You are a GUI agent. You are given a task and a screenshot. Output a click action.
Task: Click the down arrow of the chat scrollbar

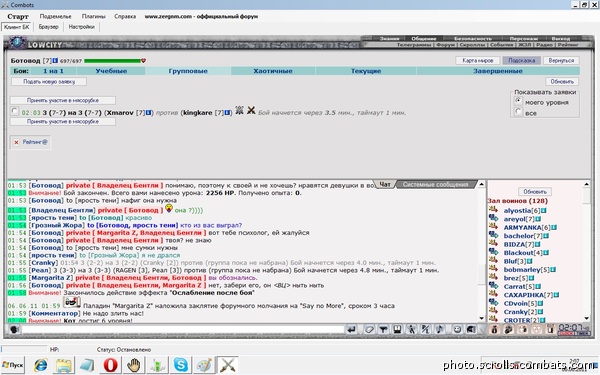(x=482, y=318)
